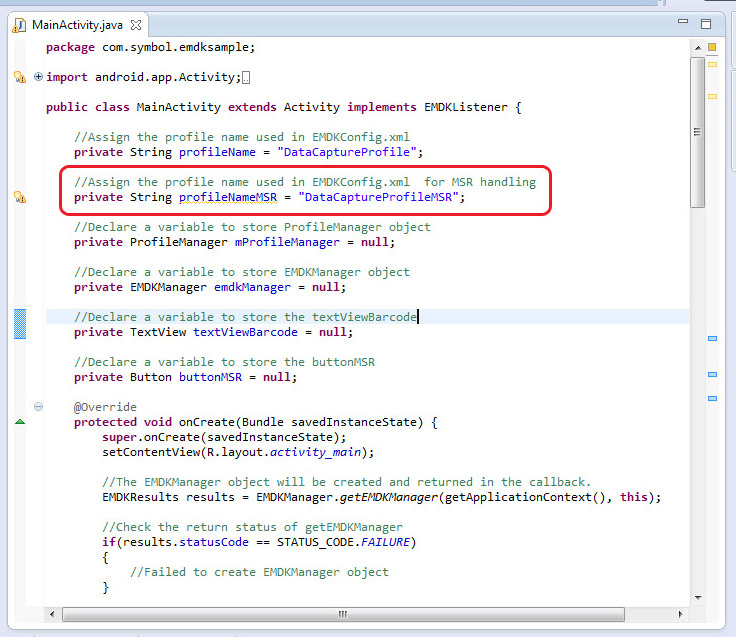Click the green override triangle beside onCreate

[x=19, y=423]
